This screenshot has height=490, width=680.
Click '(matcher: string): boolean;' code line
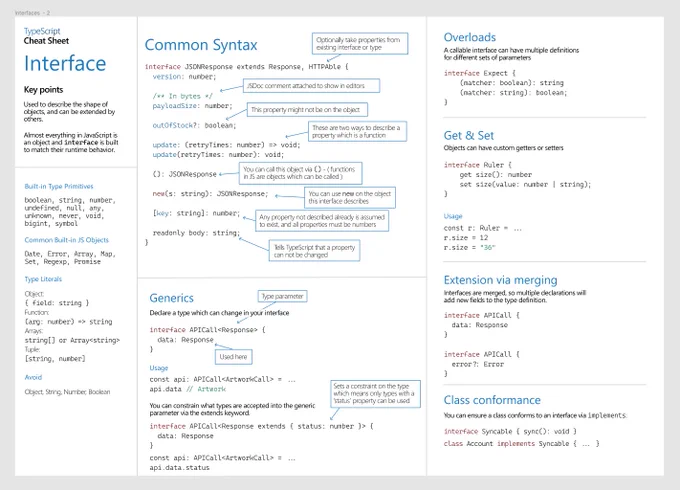click(513, 93)
